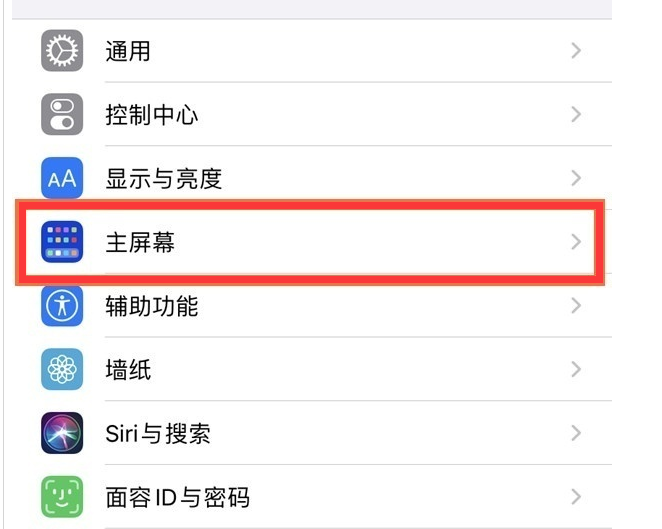Open the highlighted 主屏幕 label
The width and height of the screenshot is (662, 529).
click(140, 242)
